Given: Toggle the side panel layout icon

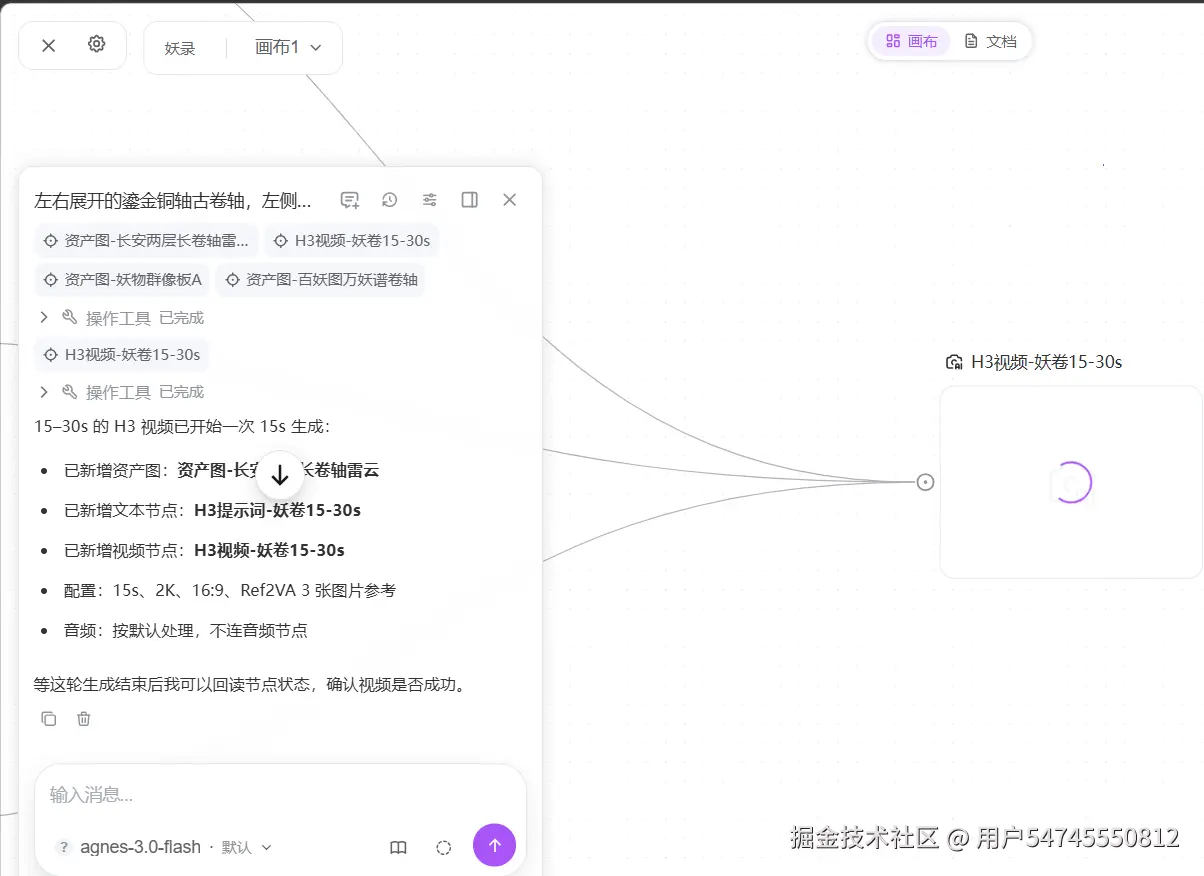Looking at the screenshot, I should point(470,200).
